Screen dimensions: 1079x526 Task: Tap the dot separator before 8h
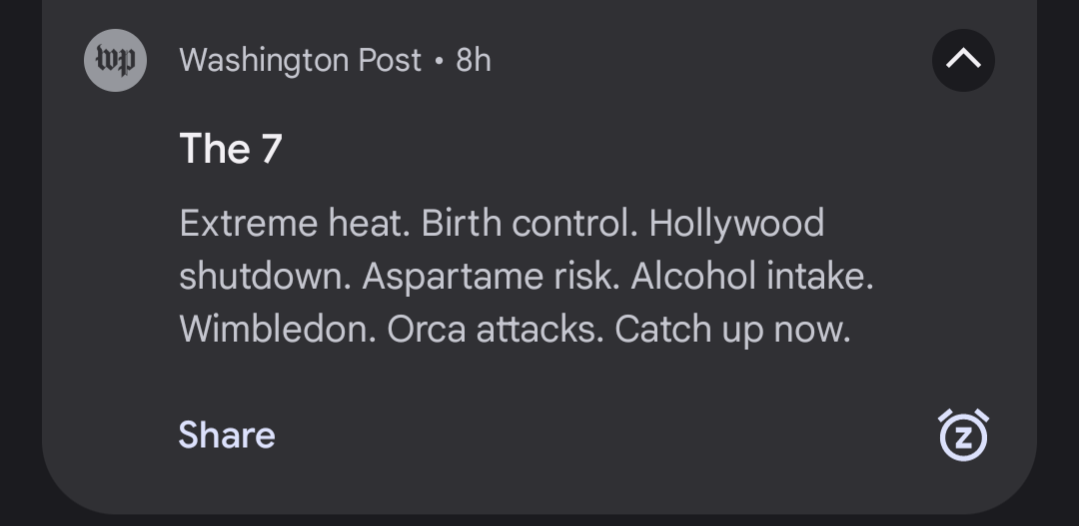(x=439, y=61)
